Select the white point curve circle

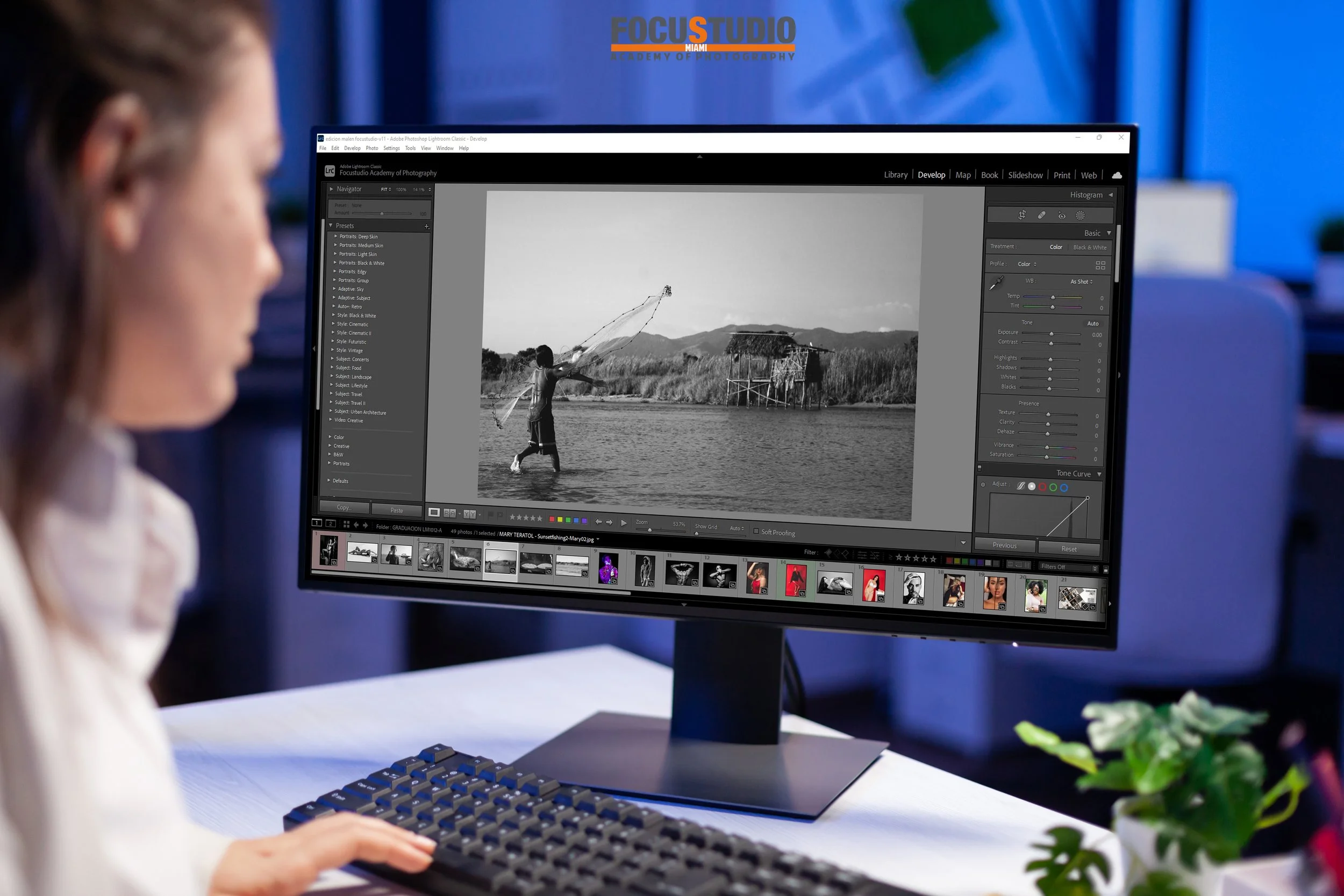(1032, 486)
